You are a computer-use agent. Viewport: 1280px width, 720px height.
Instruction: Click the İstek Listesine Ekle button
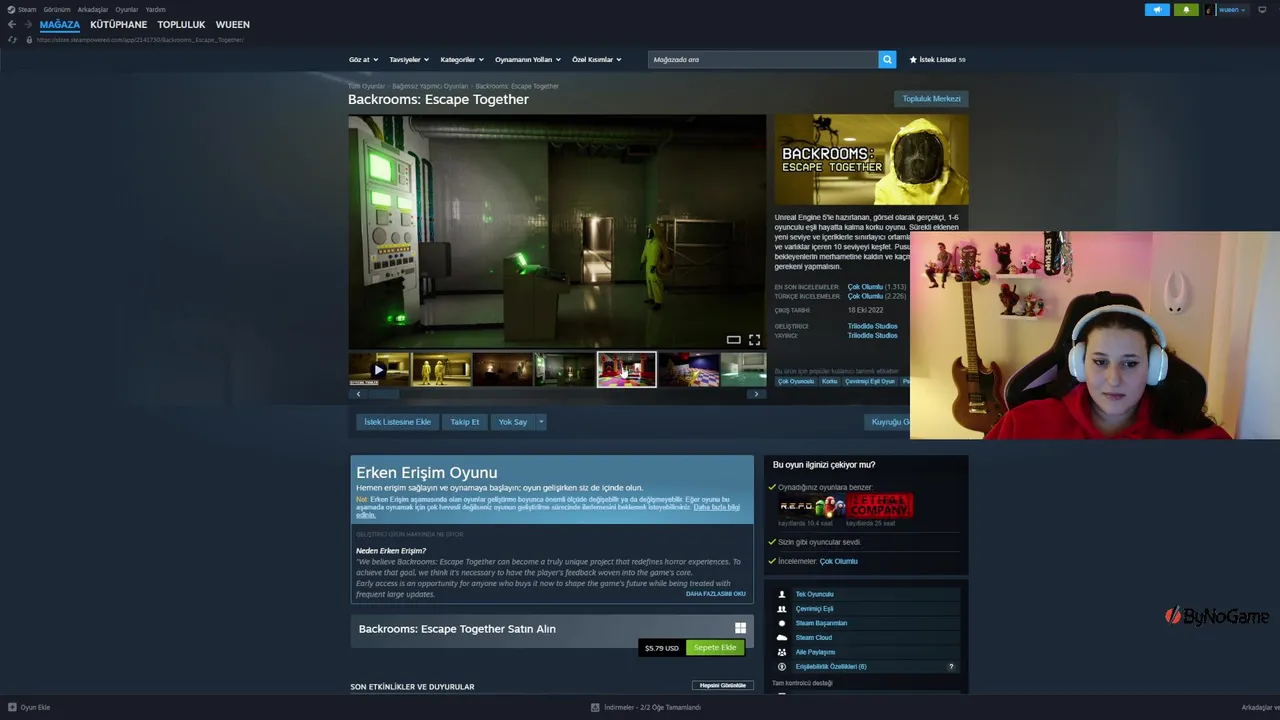point(397,422)
